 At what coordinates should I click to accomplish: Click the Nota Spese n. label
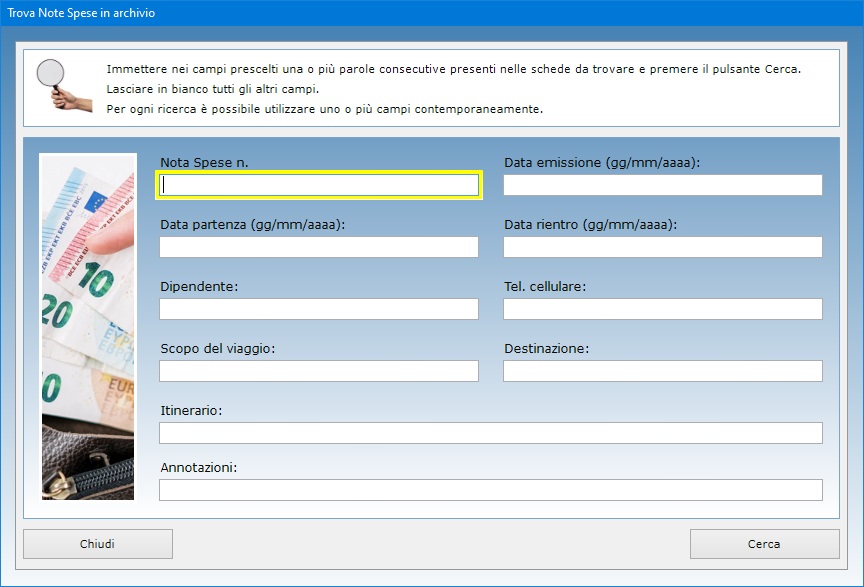204,163
